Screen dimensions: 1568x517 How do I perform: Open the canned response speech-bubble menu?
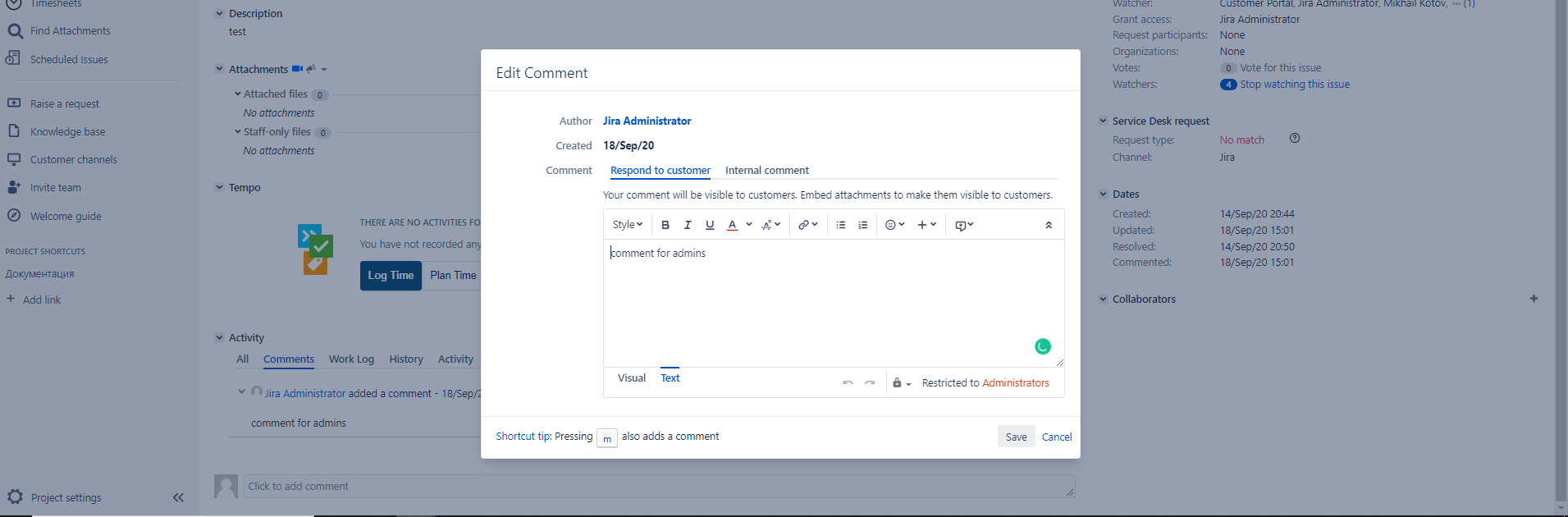click(x=964, y=225)
